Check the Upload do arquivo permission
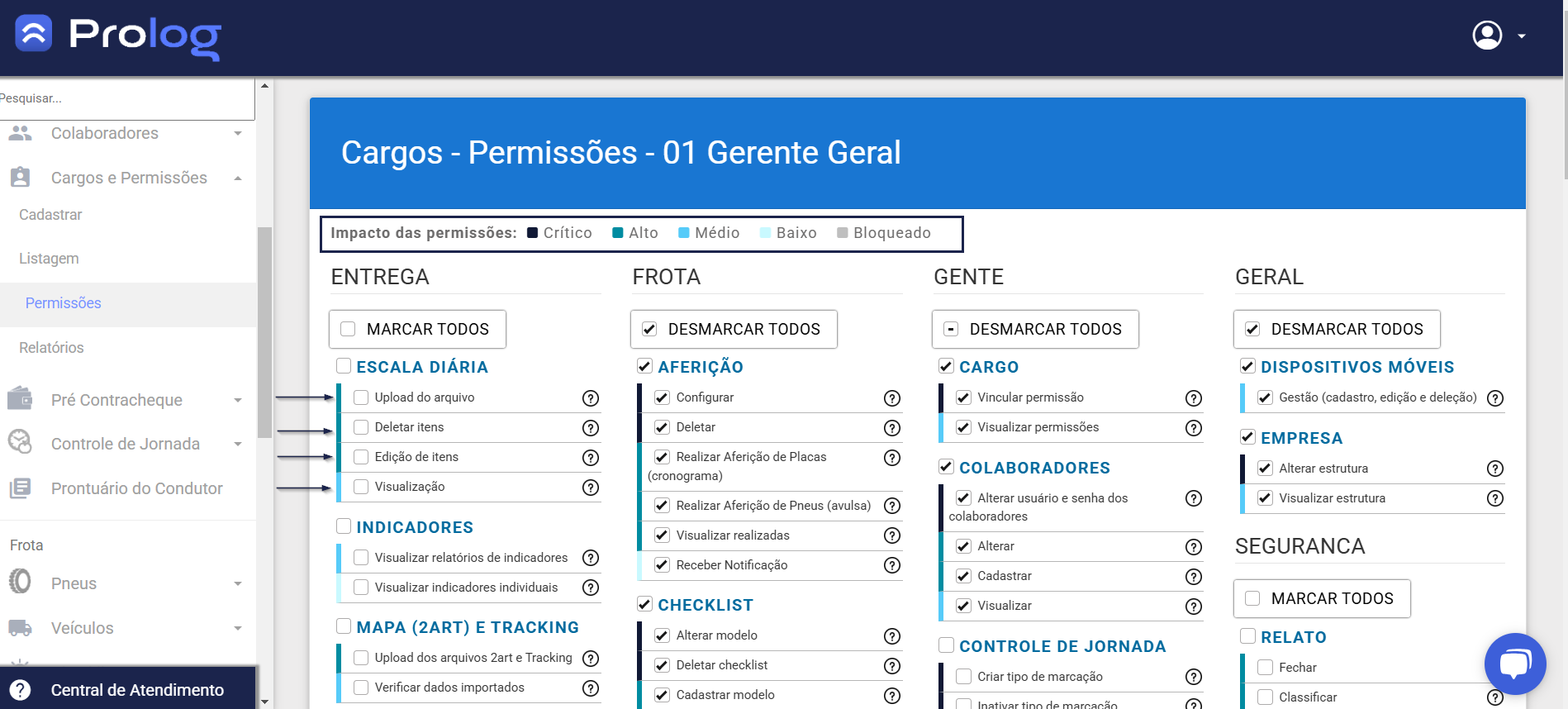Image resolution: width=1568 pixels, height=709 pixels. click(x=361, y=397)
